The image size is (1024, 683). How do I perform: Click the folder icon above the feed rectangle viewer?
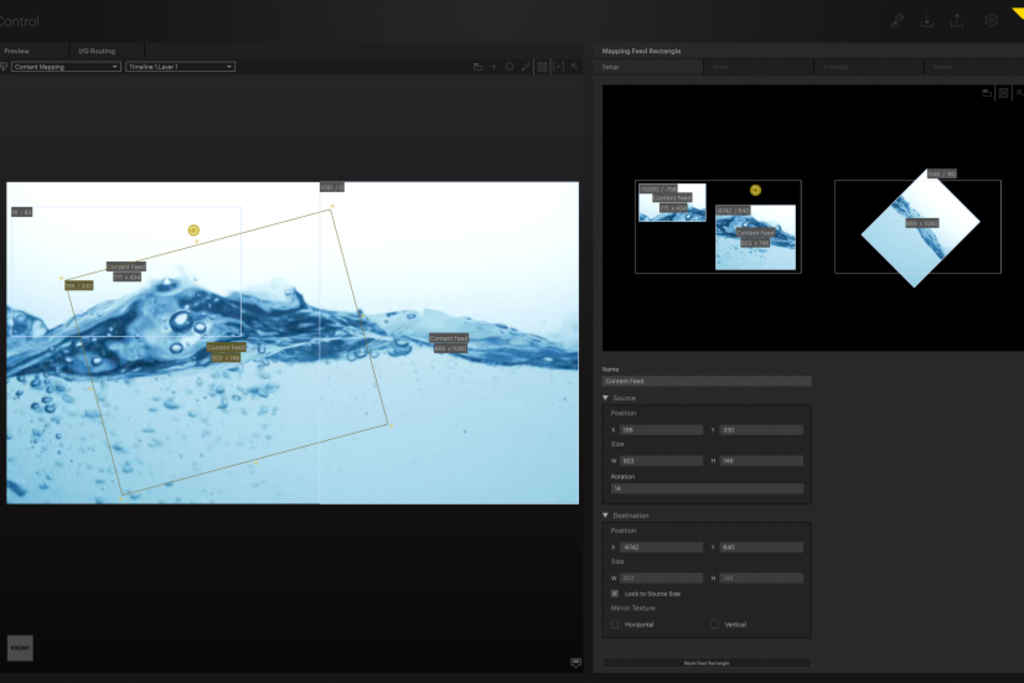point(987,93)
